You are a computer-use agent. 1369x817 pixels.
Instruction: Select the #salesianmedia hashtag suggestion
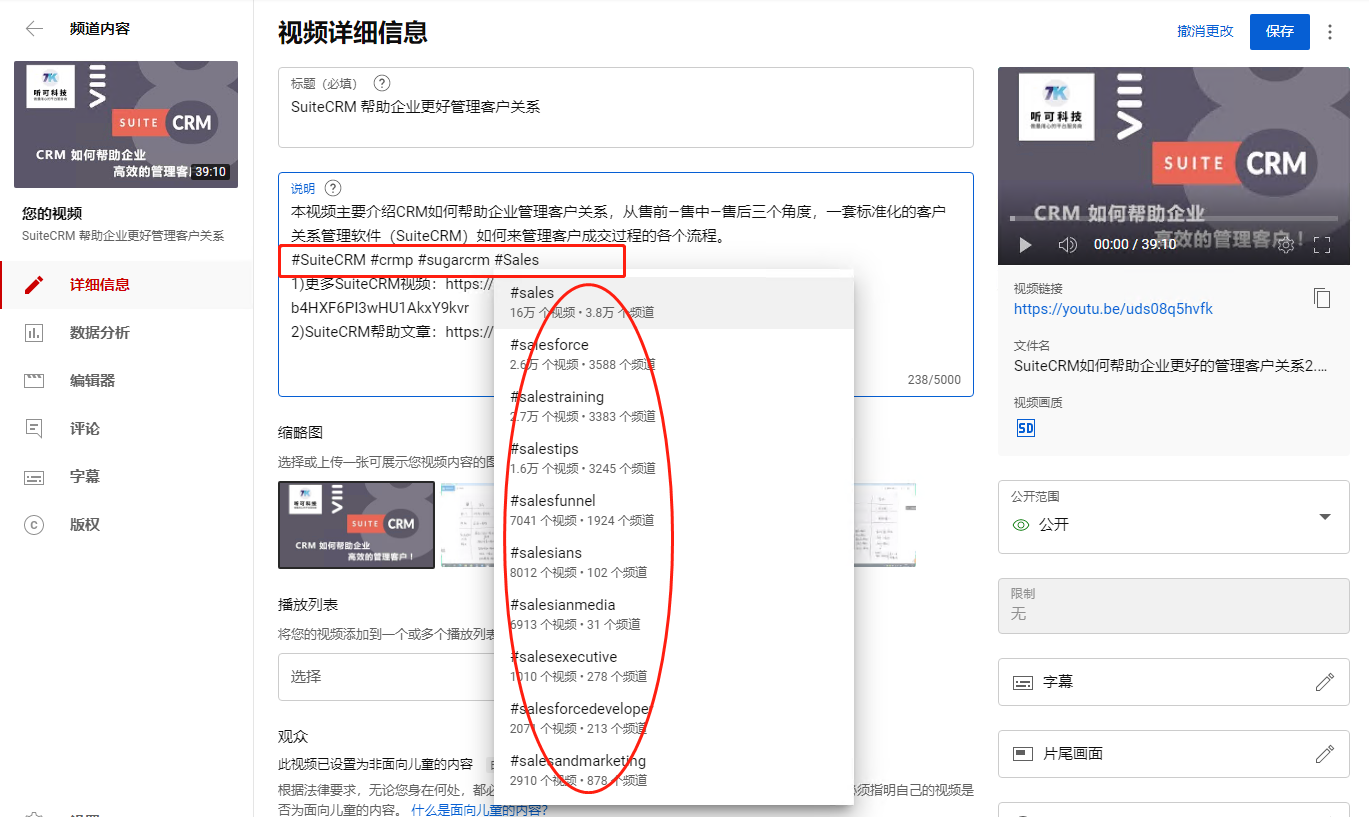click(x=674, y=615)
